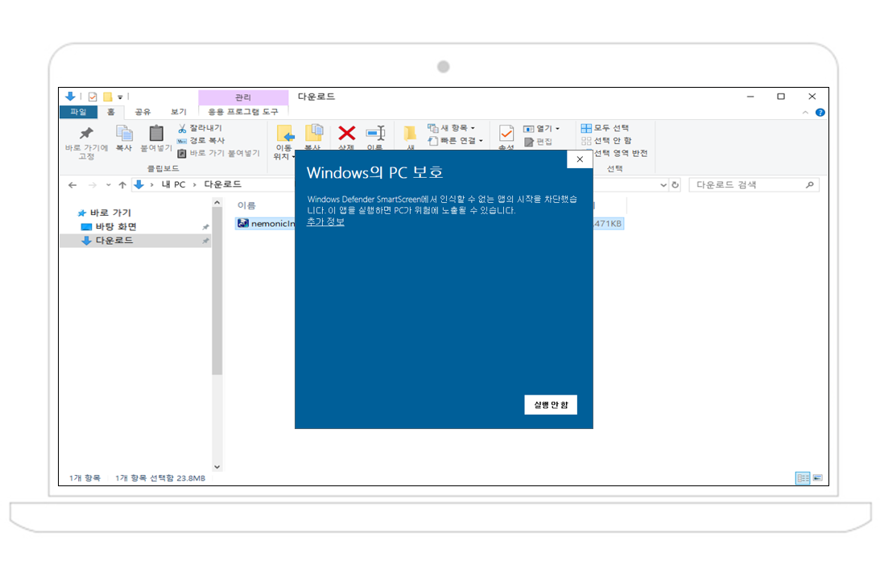Click the title bar properties checkmark icon
Image resolution: width=880 pixels, height=578 pixels.
pyautogui.click(x=93, y=97)
